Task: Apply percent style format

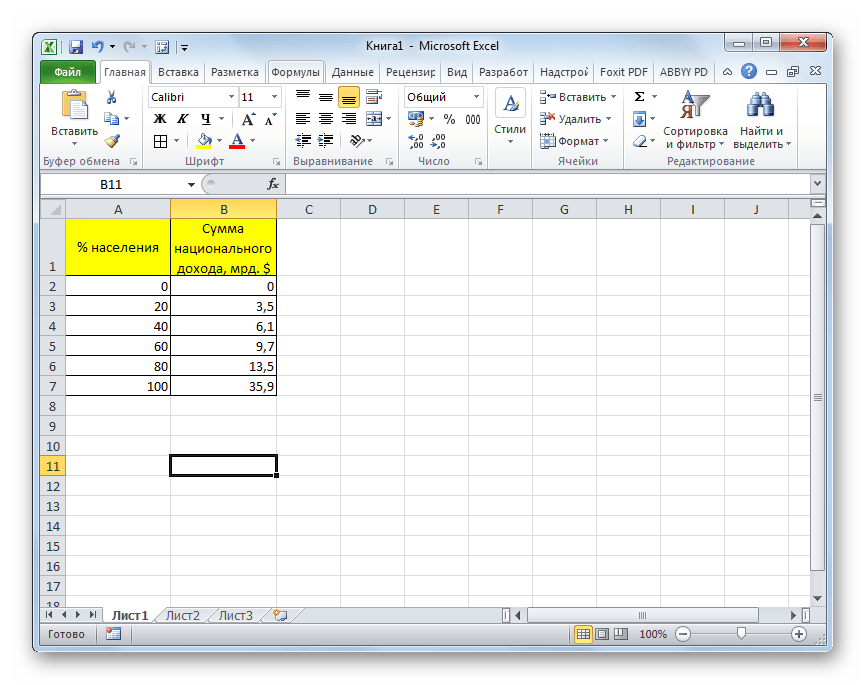Action: pyautogui.click(x=449, y=119)
